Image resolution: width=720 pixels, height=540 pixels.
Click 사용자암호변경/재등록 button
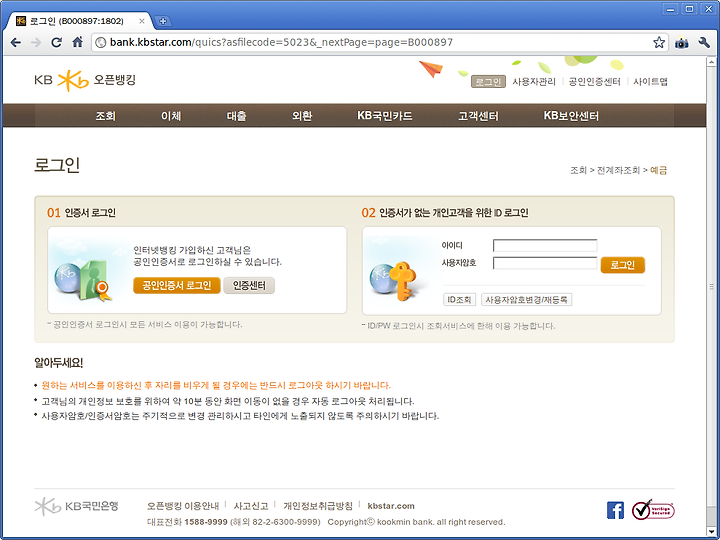[x=526, y=300]
